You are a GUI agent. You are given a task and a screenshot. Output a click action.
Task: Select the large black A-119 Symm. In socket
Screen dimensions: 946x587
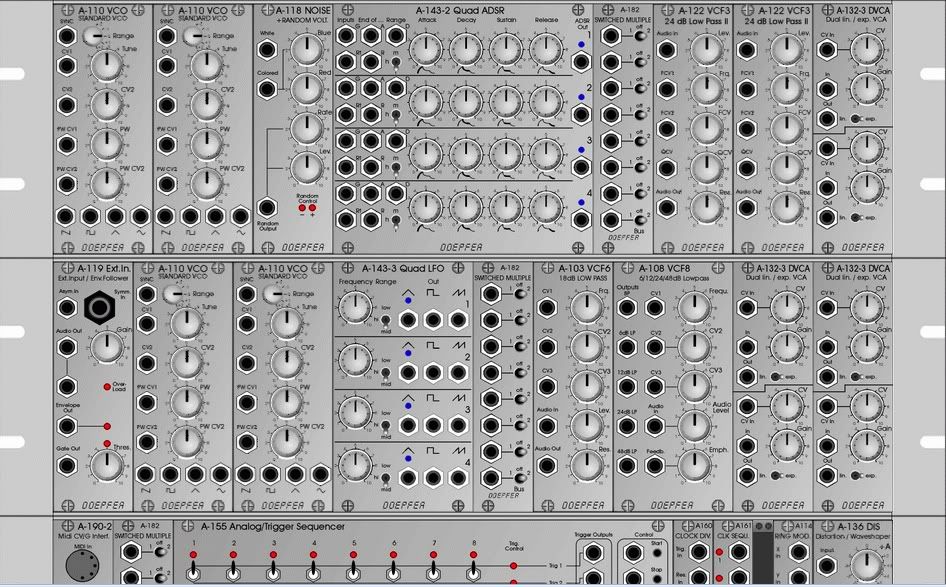tap(100, 308)
